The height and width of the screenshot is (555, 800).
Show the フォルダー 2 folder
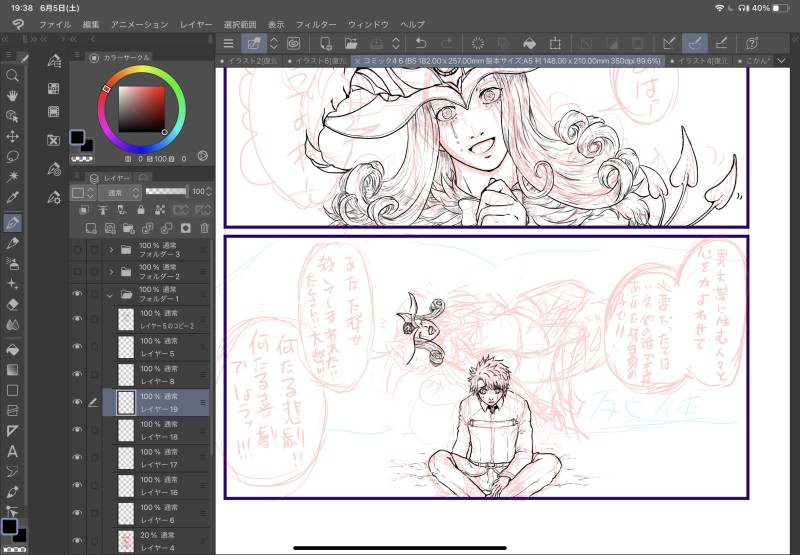[x=77, y=272]
